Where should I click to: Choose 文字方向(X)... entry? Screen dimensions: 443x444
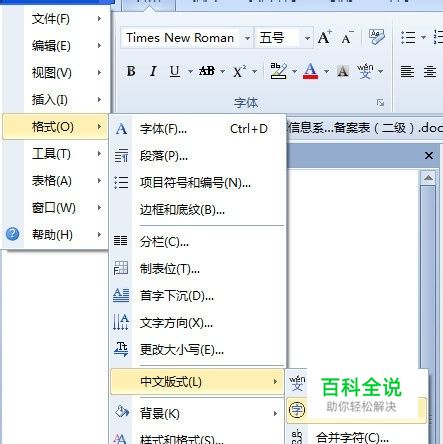click(198, 323)
